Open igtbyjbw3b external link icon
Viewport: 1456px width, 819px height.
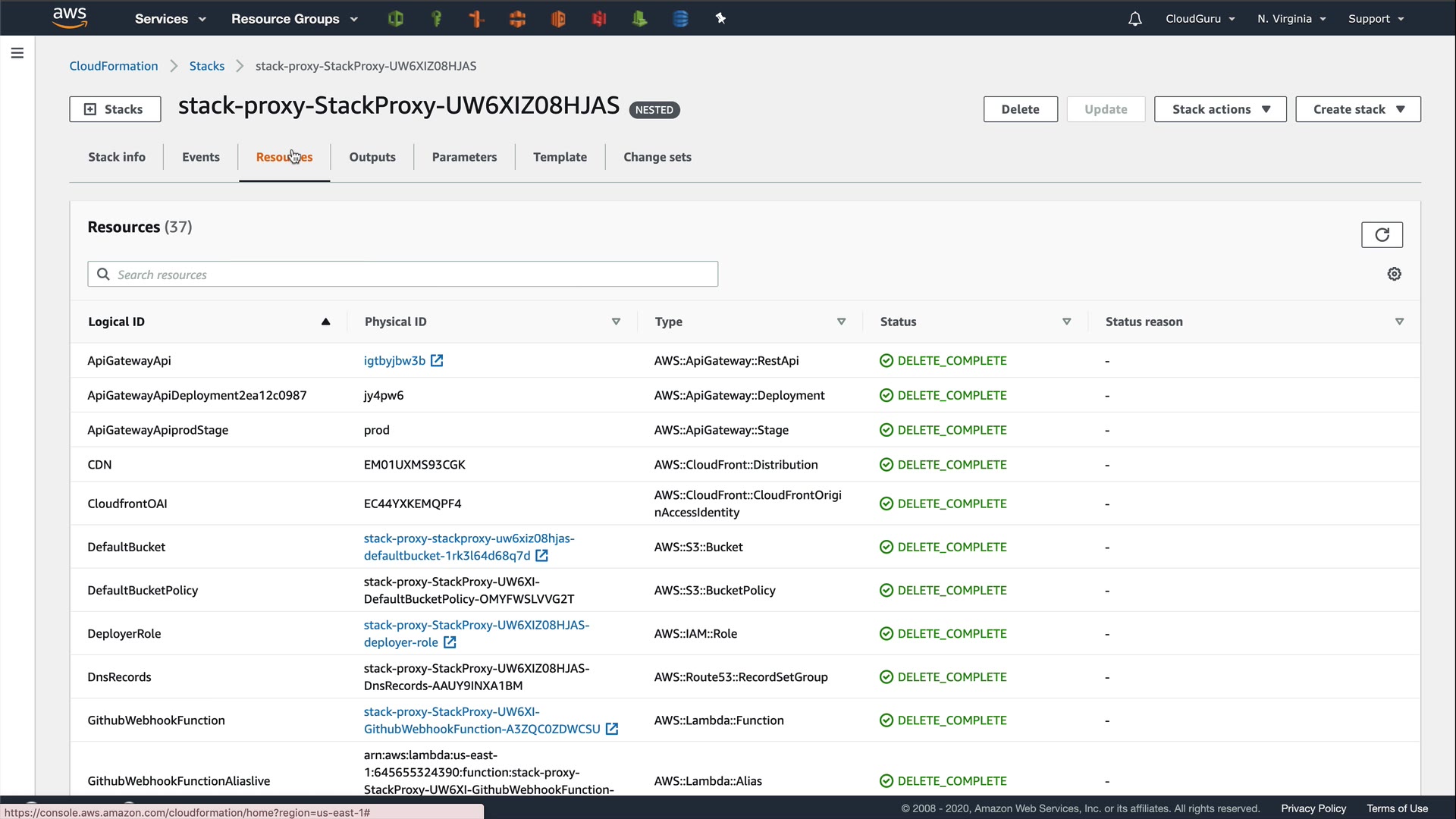[x=437, y=361]
